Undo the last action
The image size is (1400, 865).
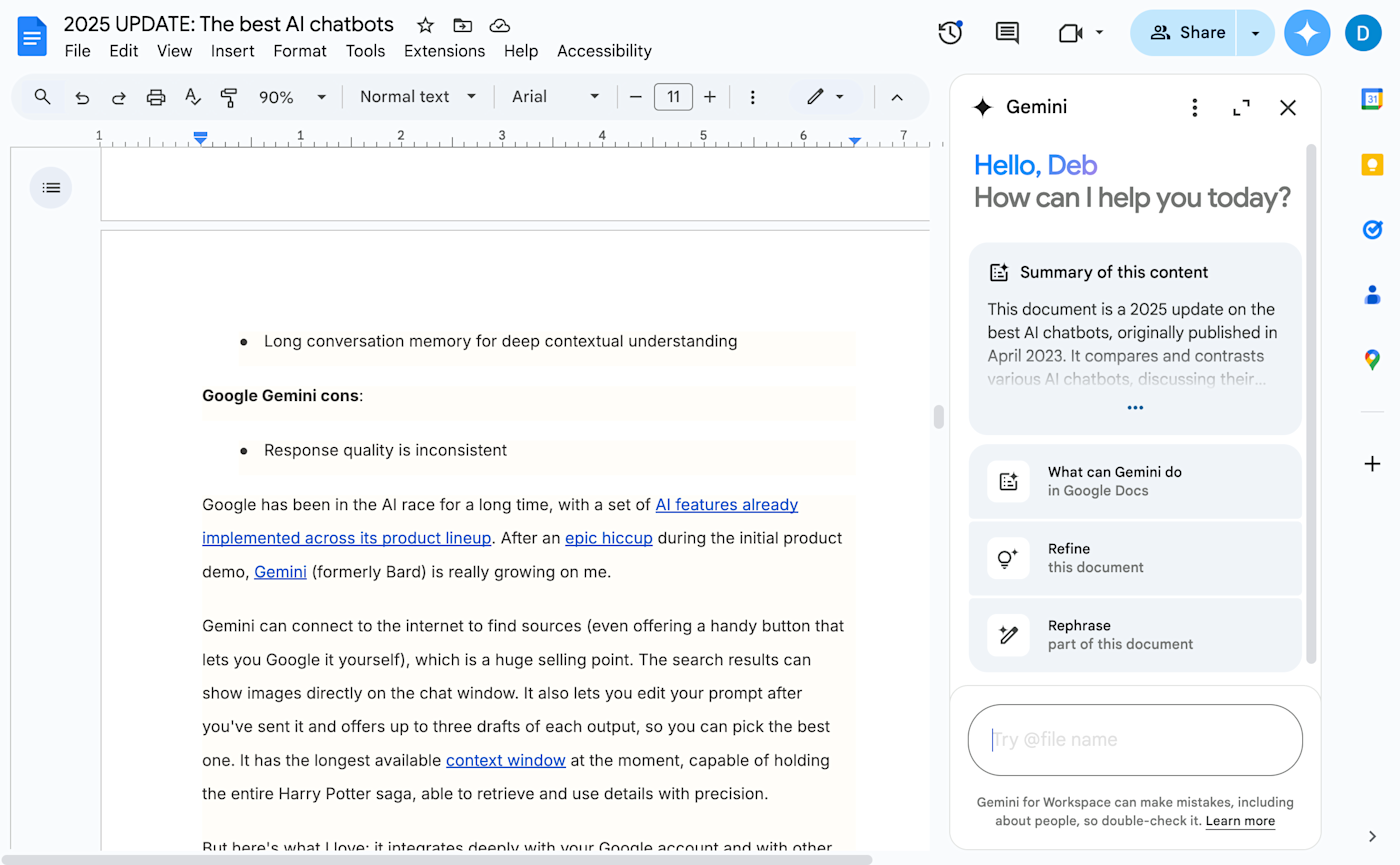(x=82, y=97)
